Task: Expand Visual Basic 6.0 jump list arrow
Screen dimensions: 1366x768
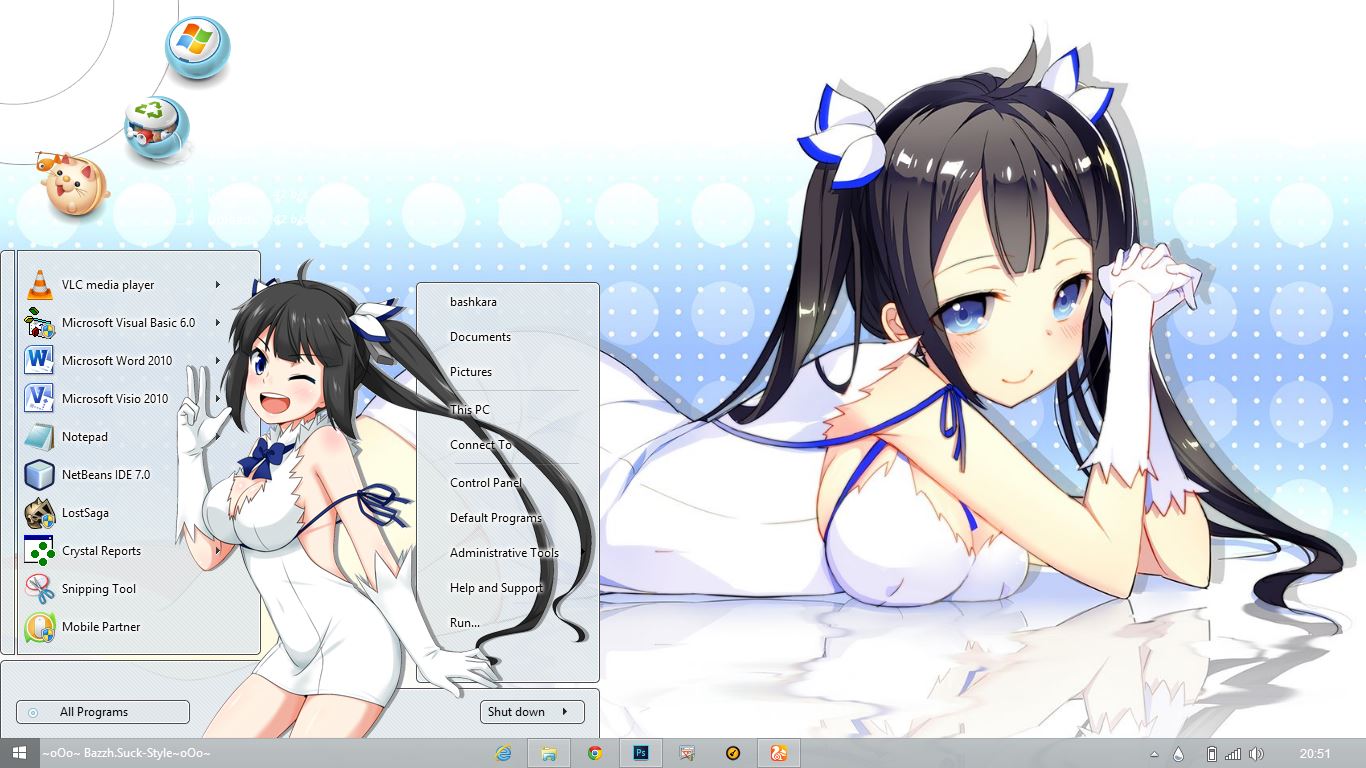Action: coord(217,323)
